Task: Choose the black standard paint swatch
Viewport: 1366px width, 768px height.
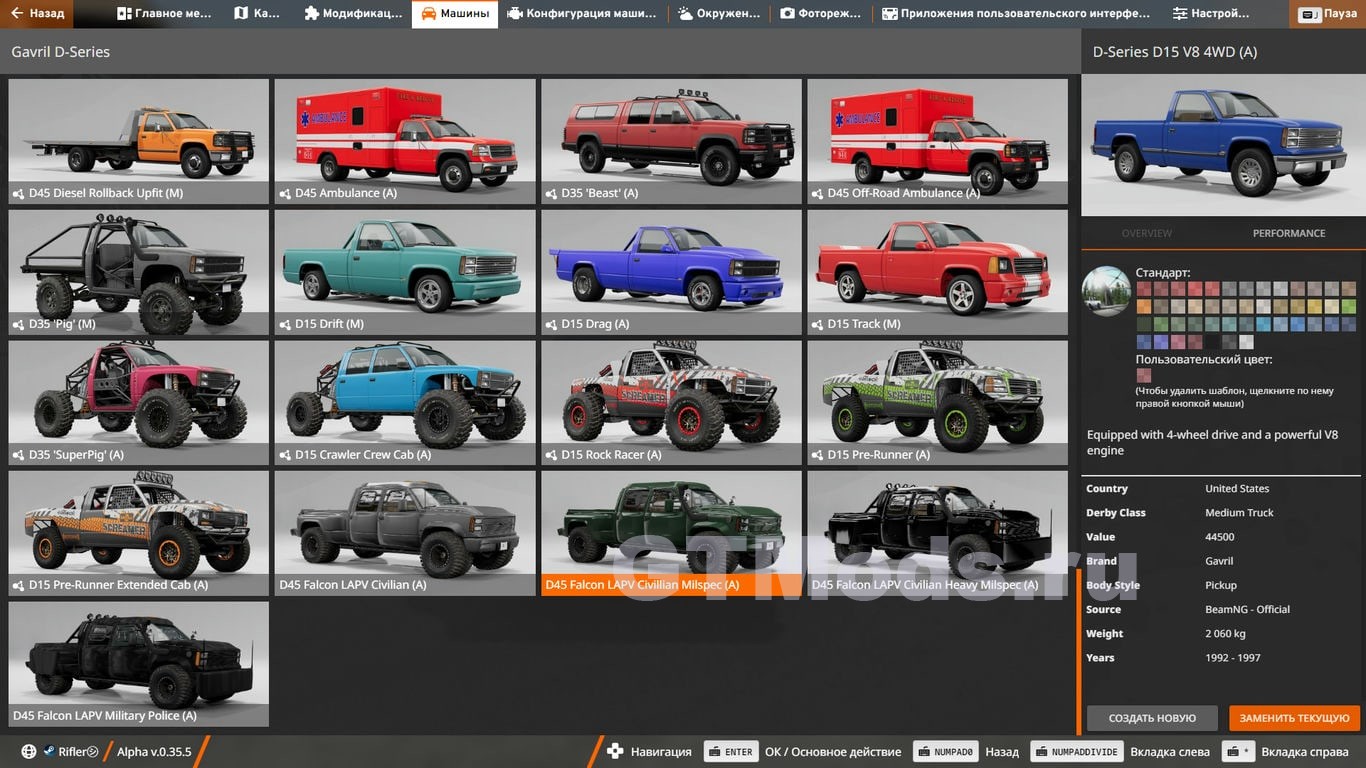Action: click(x=1212, y=341)
